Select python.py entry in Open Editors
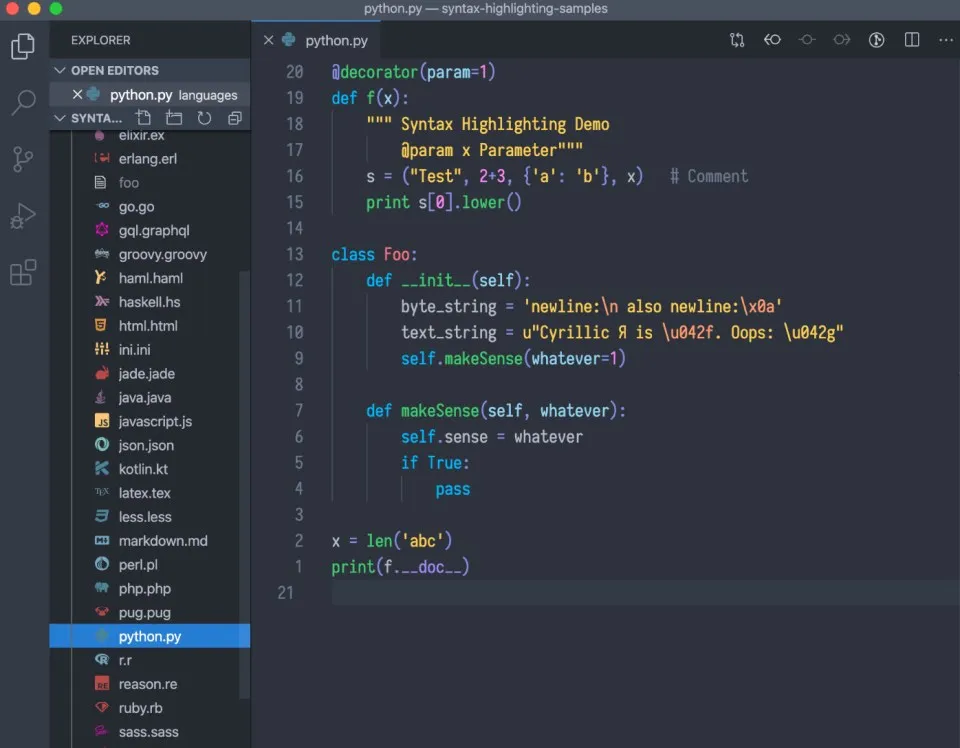 click(x=149, y=94)
